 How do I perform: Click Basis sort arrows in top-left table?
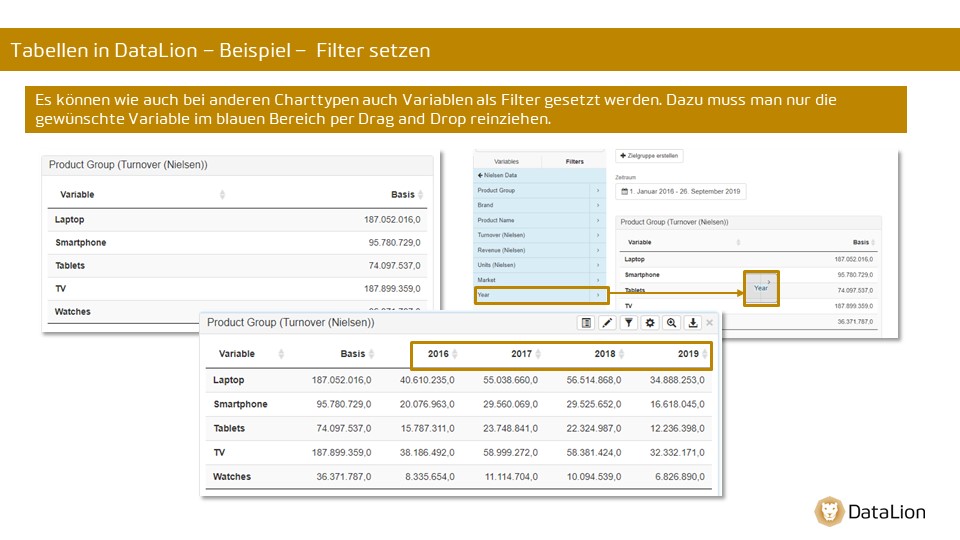click(421, 195)
